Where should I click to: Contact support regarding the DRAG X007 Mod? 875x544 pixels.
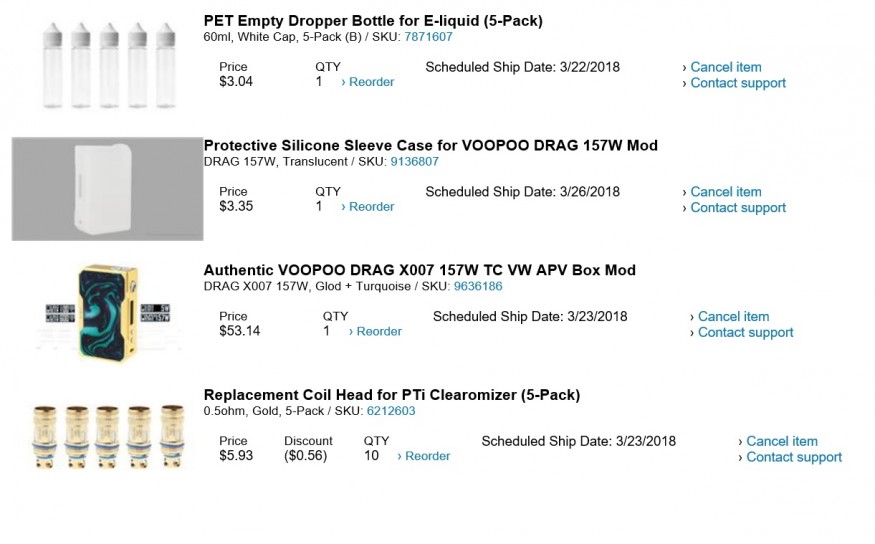click(745, 332)
